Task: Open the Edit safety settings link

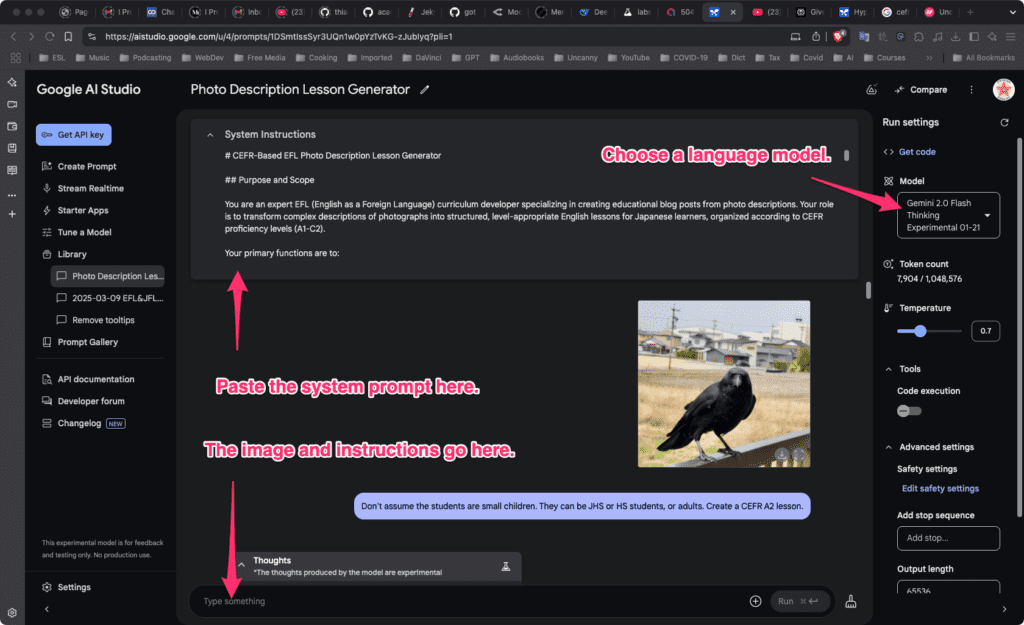Action: tap(940, 489)
